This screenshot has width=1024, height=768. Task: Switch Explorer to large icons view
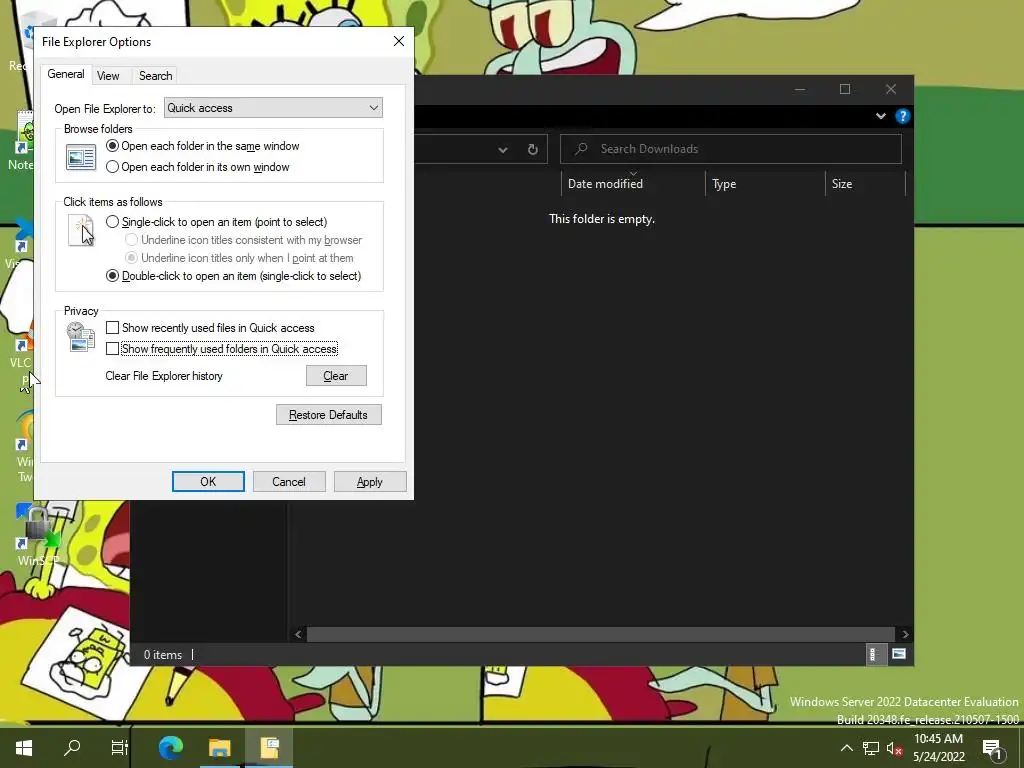pyautogui.click(x=899, y=654)
